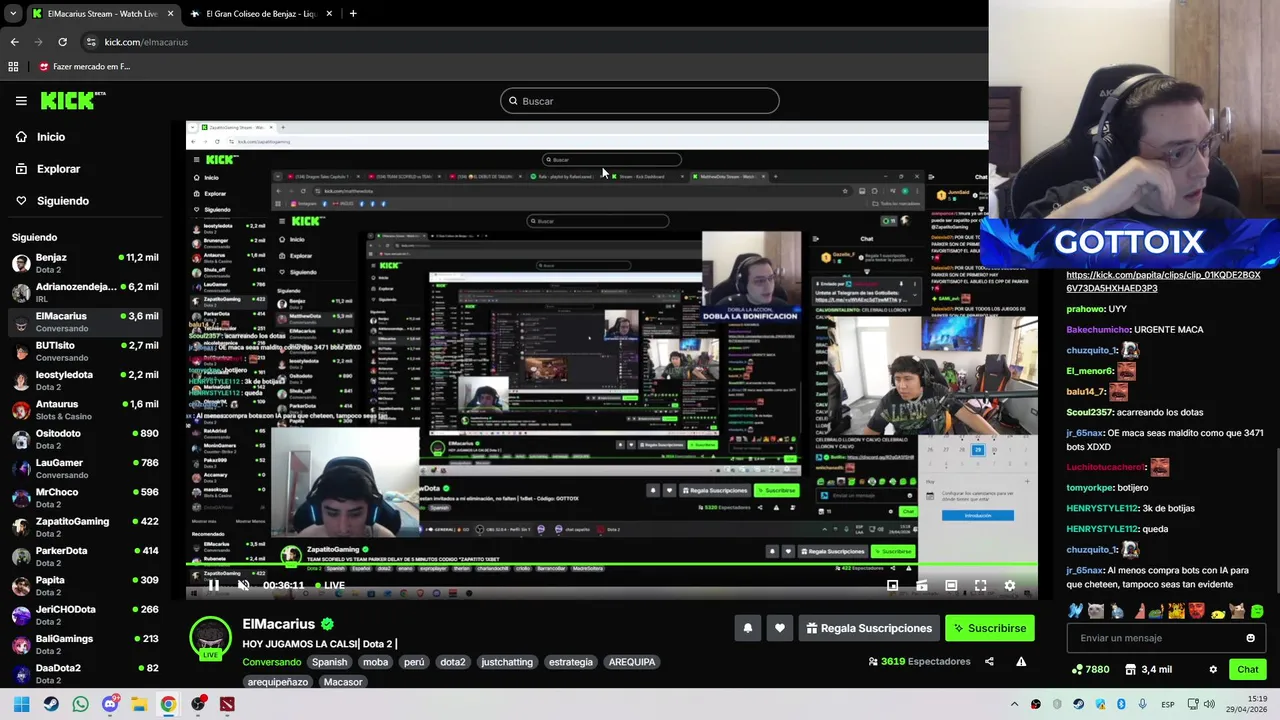Viewport: 1280px width, 720px height.
Task: Open Fazer mercado bookmark
Action: 85,67
